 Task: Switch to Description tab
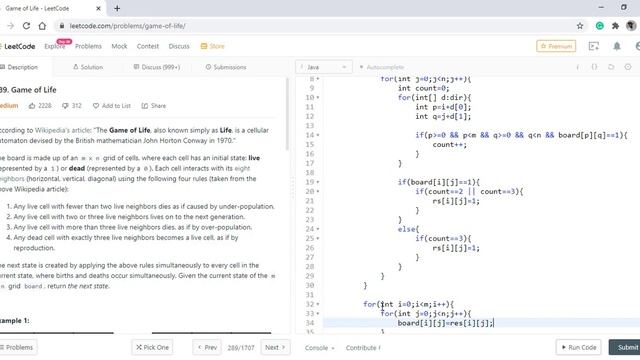[x=19, y=67]
